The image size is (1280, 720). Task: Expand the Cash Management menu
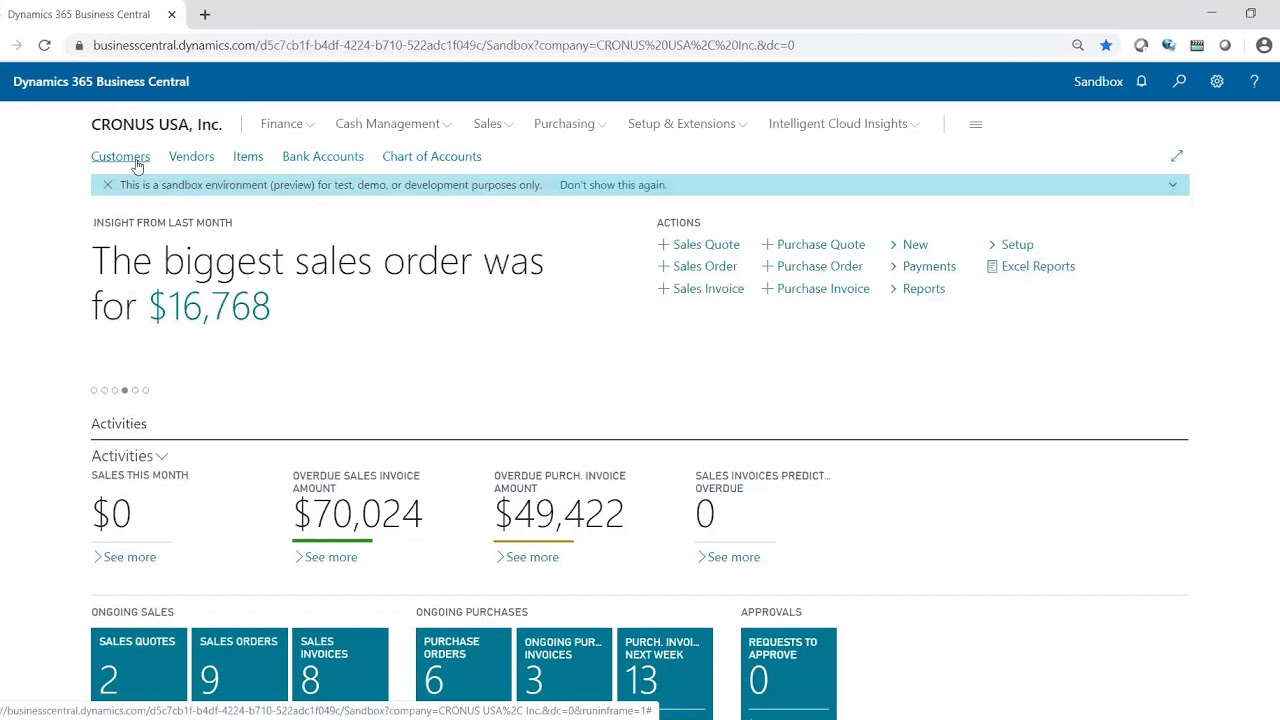pos(393,124)
